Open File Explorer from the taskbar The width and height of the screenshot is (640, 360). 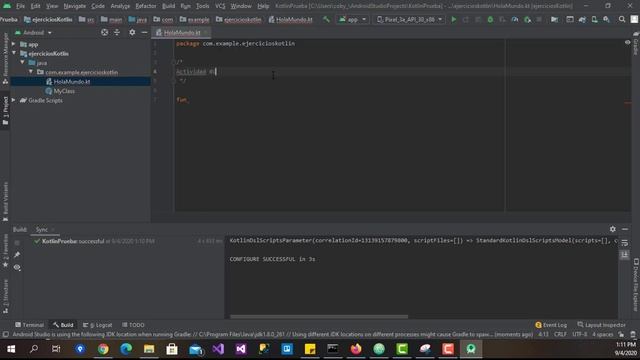[149, 349]
